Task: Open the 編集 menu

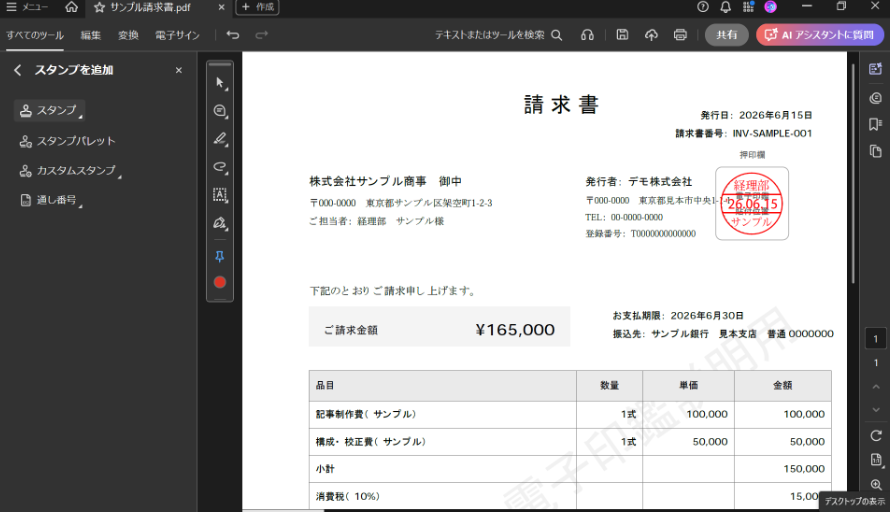Action: point(90,35)
